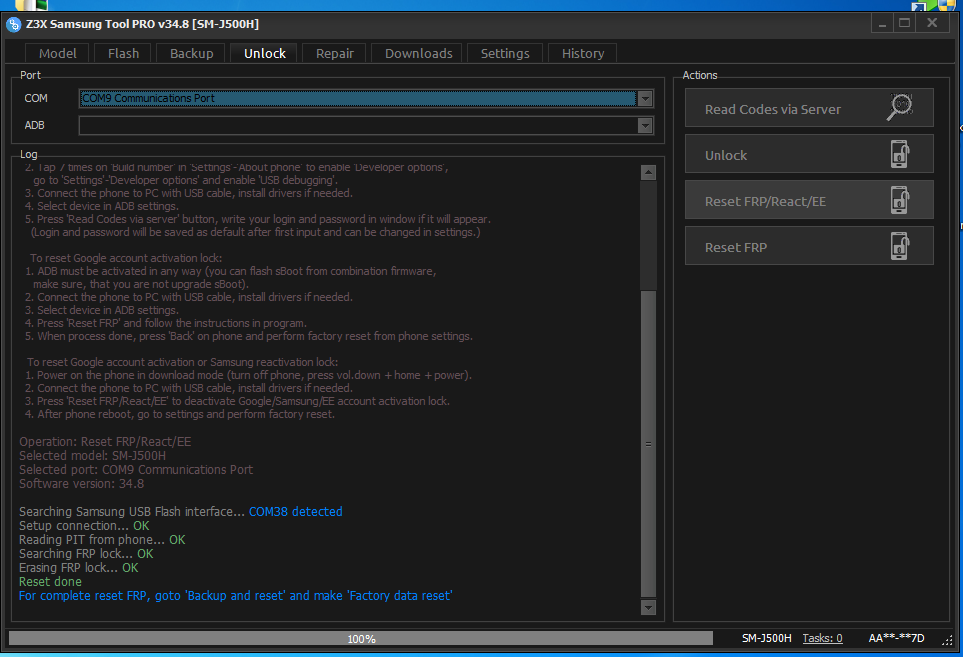This screenshot has width=963, height=657.
Task: Click the Z3X app icon in title bar
Action: [14, 25]
